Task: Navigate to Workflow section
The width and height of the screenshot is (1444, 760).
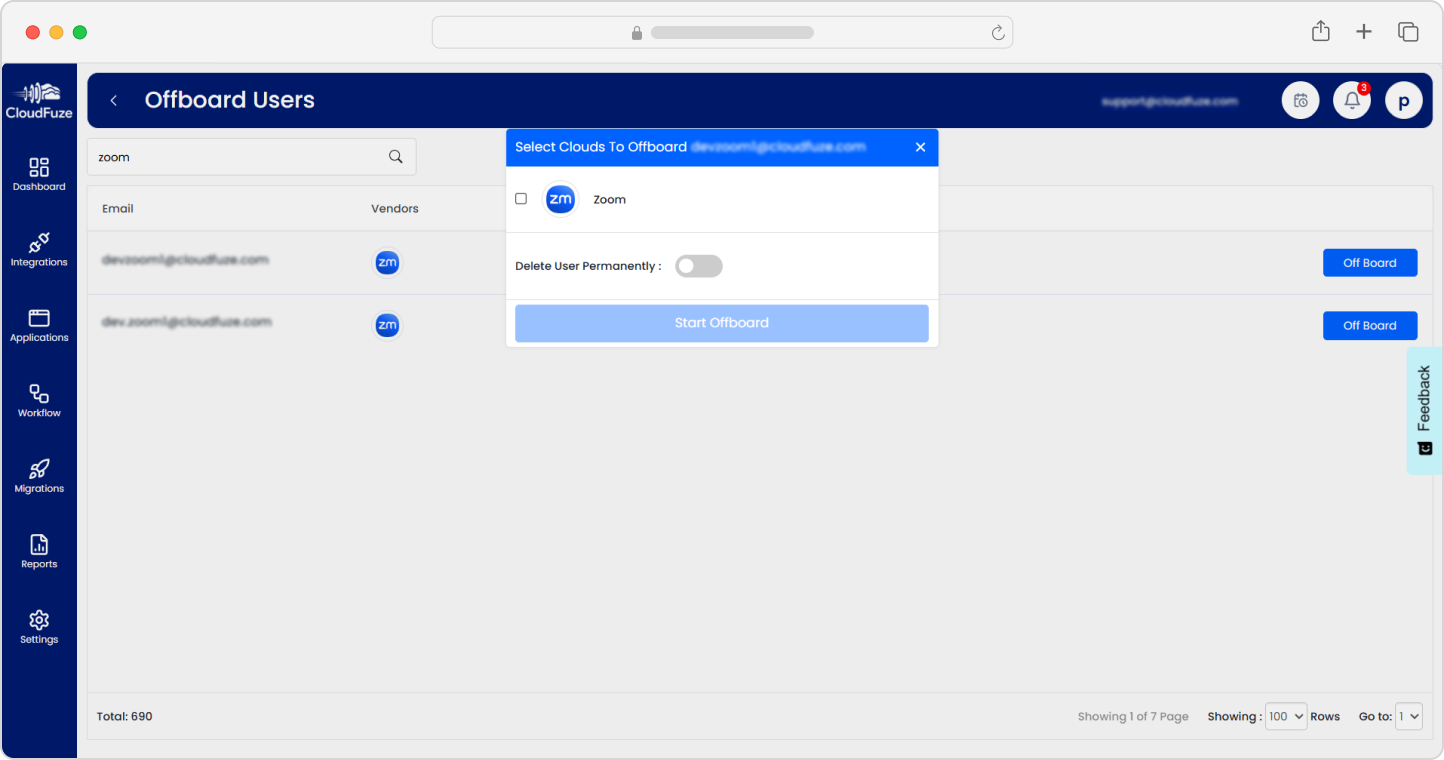Action: 39,398
